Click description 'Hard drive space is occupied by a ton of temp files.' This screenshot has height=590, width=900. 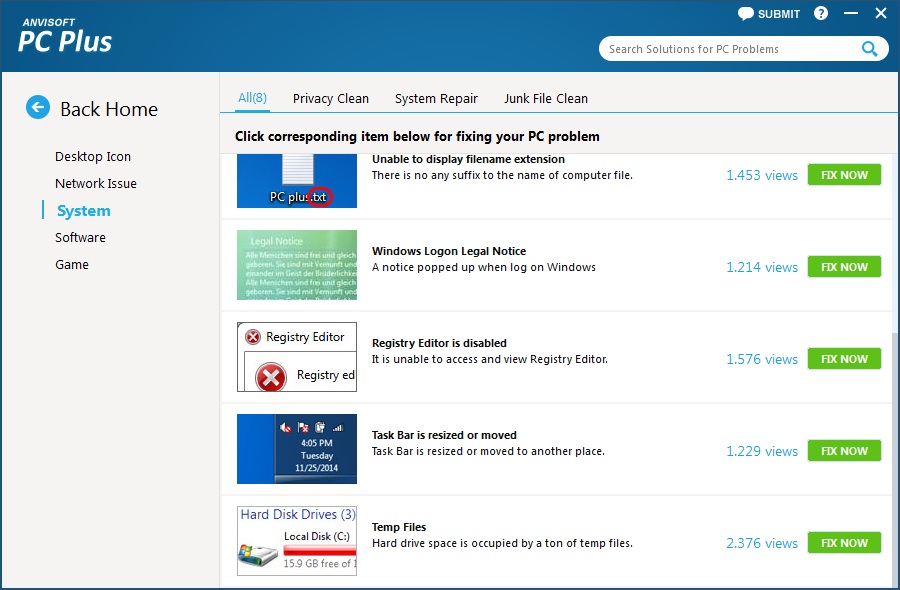pos(502,543)
